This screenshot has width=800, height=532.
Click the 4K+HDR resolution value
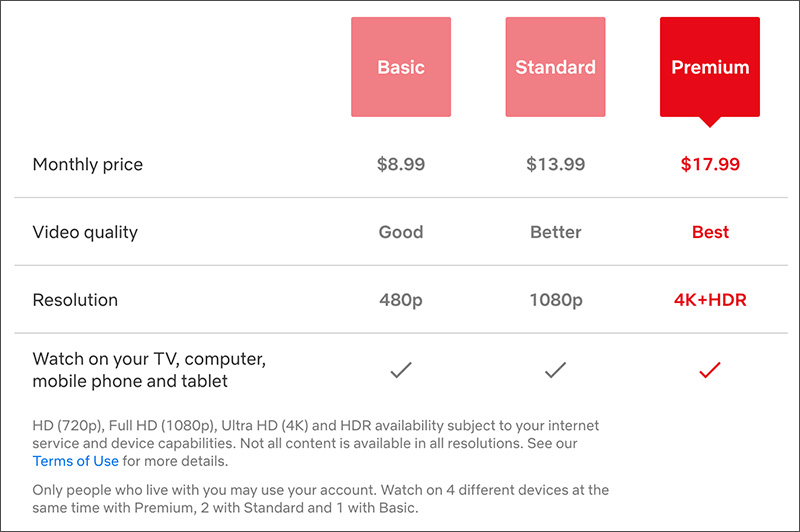(x=710, y=300)
